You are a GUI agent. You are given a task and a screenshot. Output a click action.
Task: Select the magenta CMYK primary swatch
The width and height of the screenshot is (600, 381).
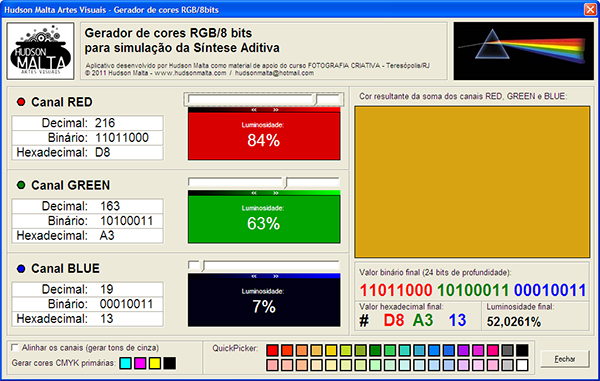coord(140,363)
